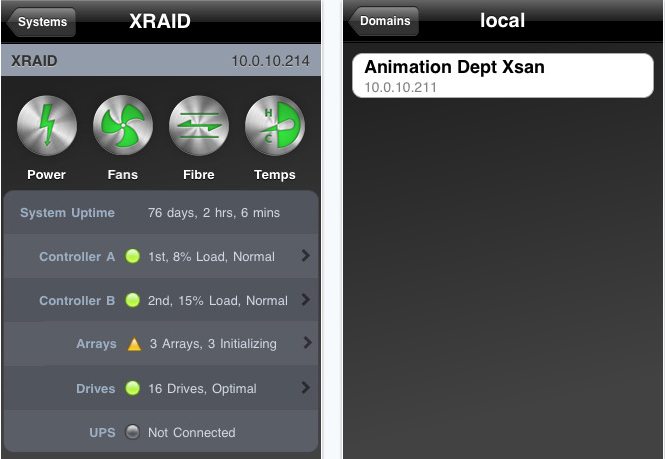Click the Fans label text
665x459 pixels.
[x=123, y=175]
